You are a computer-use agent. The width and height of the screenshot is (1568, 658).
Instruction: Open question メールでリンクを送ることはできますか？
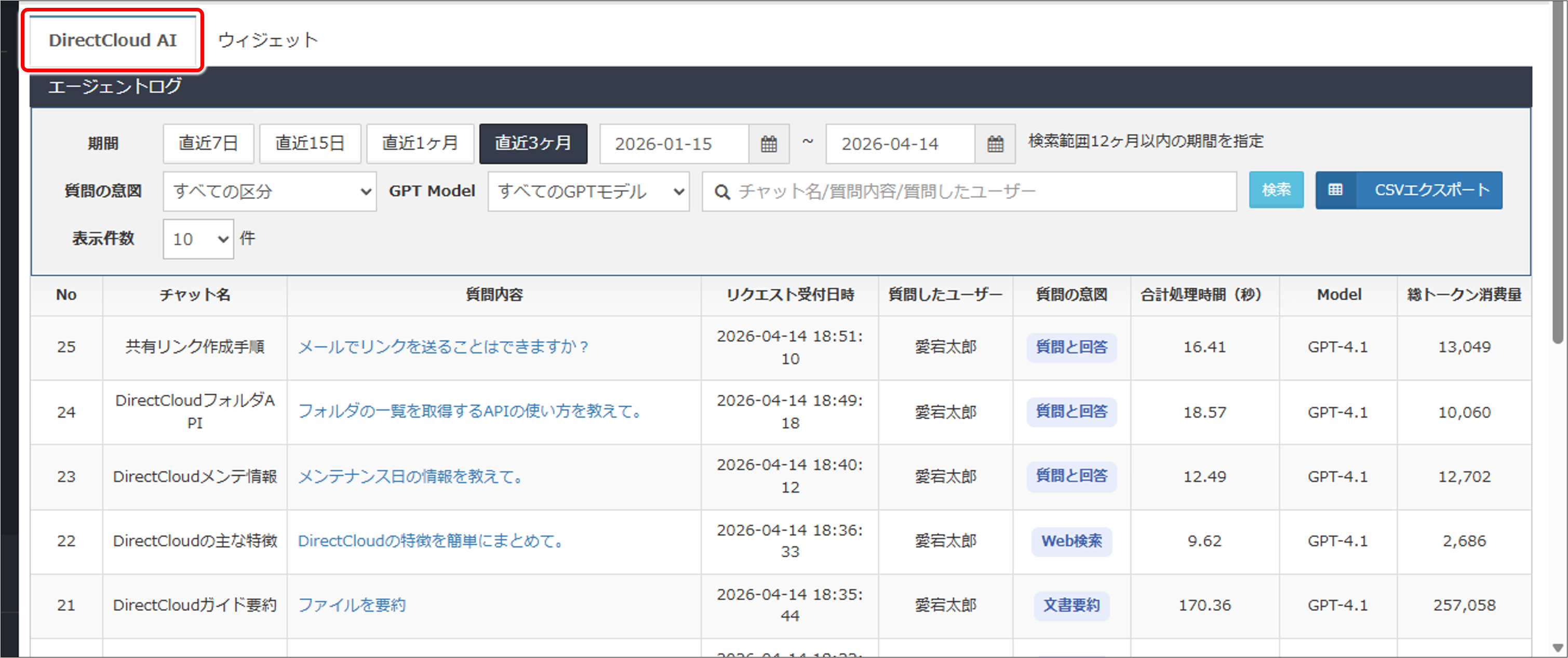tap(444, 347)
